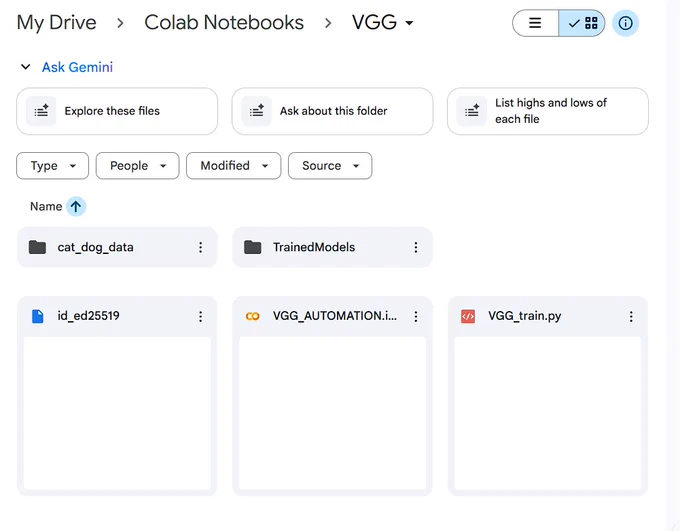This screenshot has width=680, height=531.
Task: Collapse the Ask Gemini section chevron
Action: click(26, 67)
